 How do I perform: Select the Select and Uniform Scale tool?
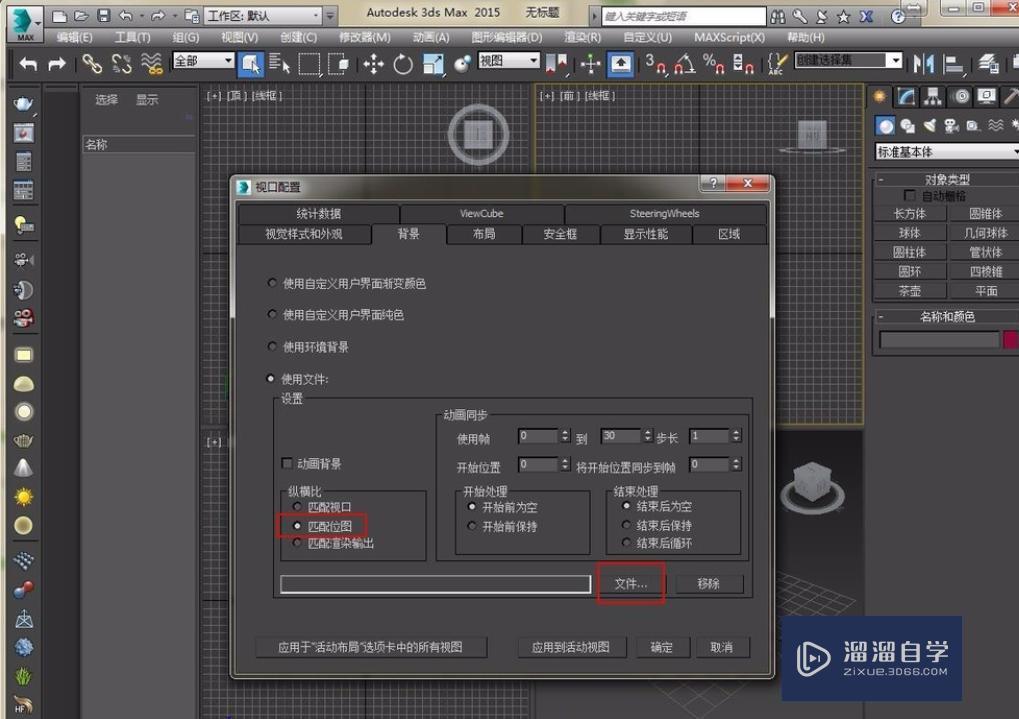coord(434,64)
